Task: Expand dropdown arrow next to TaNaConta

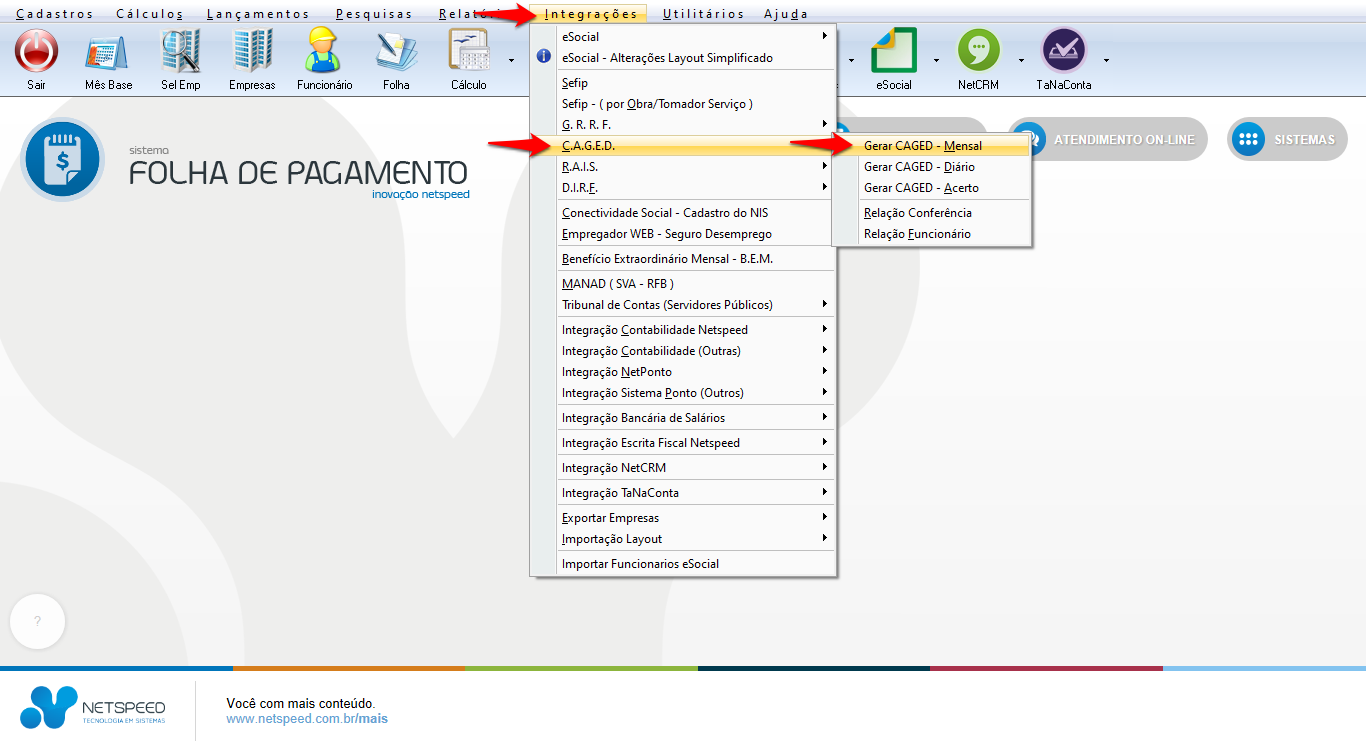Action: (x=1106, y=60)
